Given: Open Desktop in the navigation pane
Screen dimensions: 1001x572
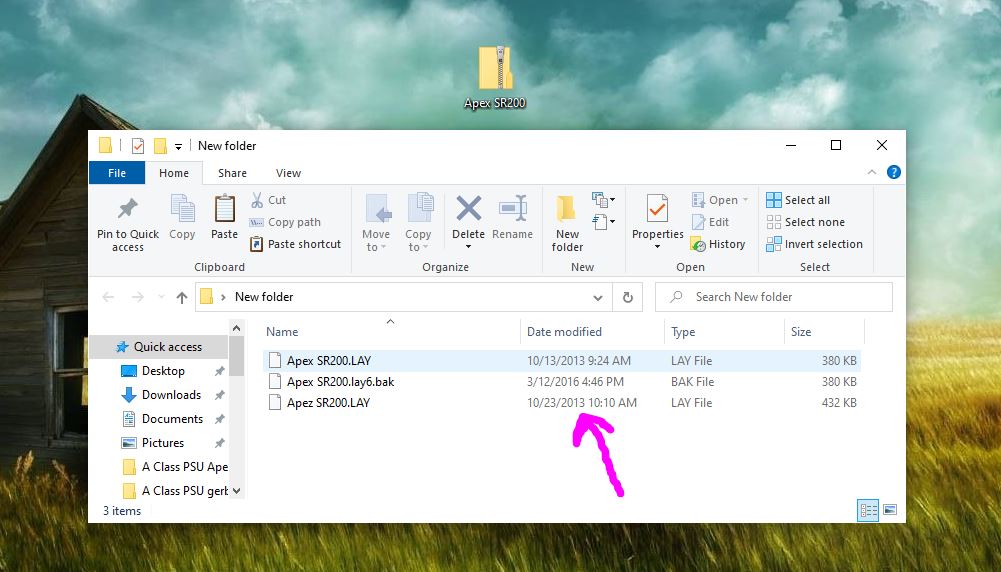Looking at the screenshot, I should point(163,371).
